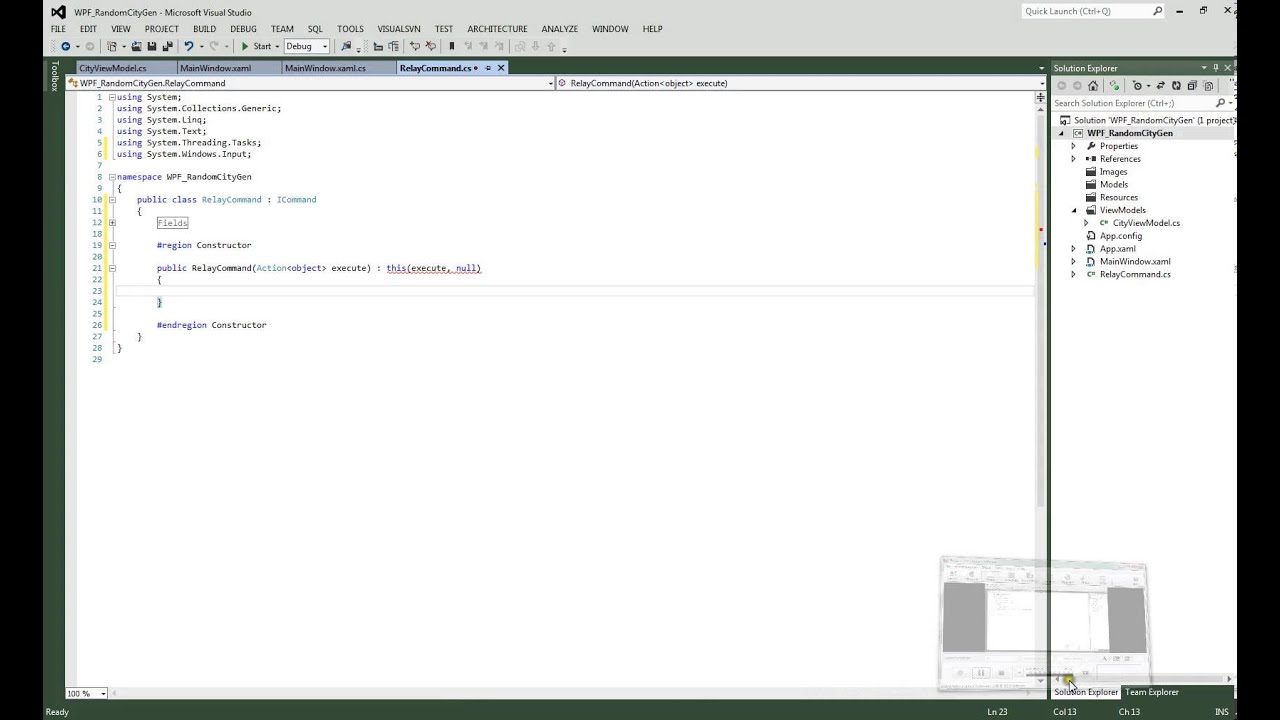Open the VIEW menu
1280x720 pixels.
(x=120, y=29)
